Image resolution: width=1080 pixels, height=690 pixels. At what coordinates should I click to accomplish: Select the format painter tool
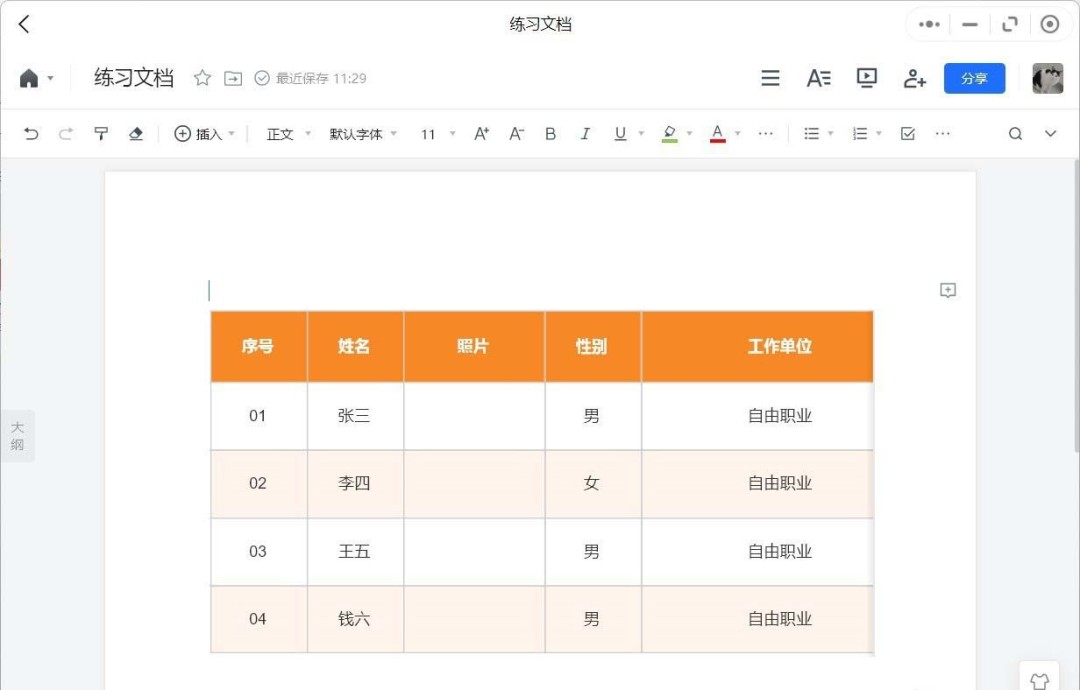point(101,133)
